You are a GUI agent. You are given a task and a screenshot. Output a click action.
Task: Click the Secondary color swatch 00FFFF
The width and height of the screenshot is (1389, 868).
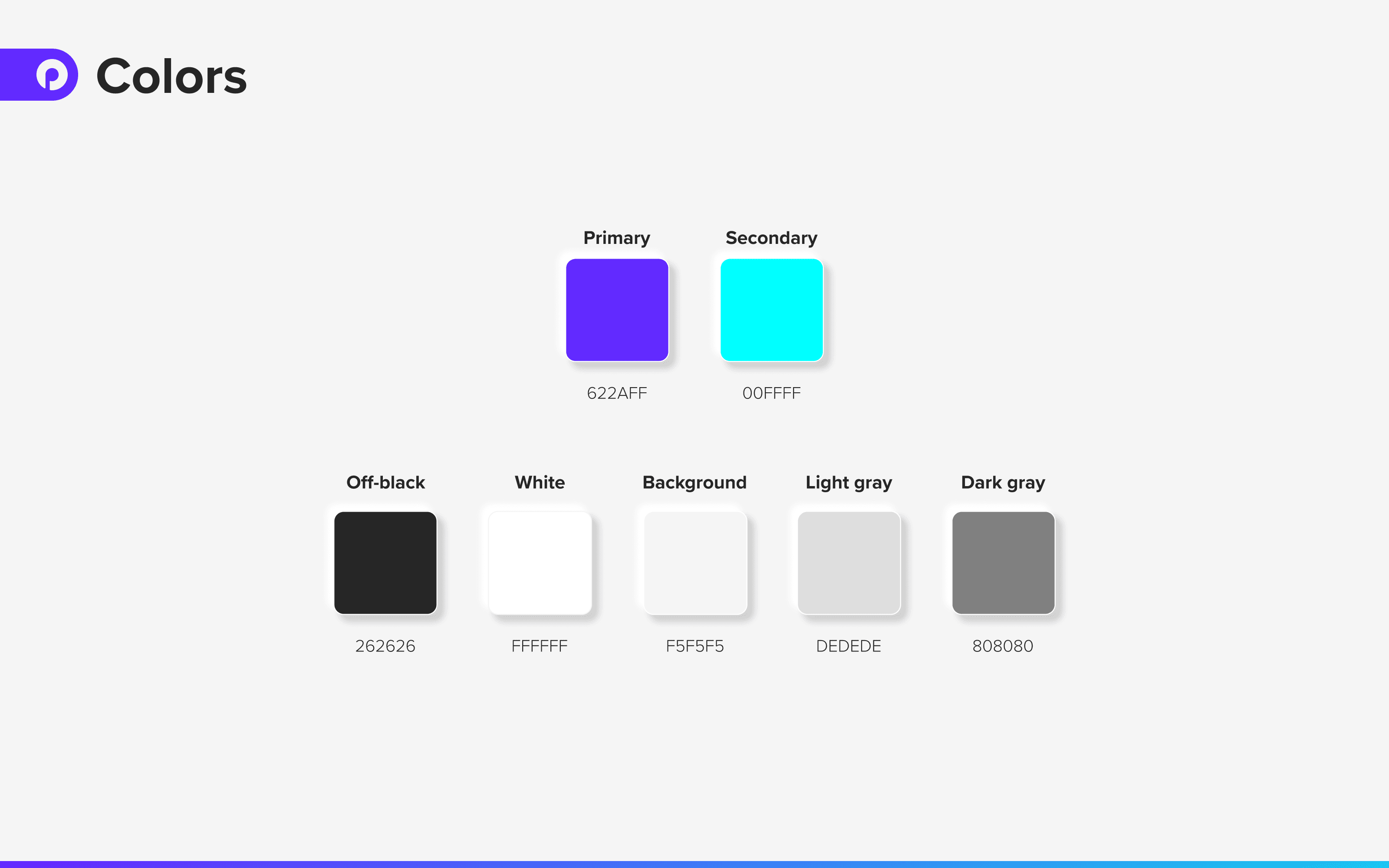pyautogui.click(x=771, y=309)
